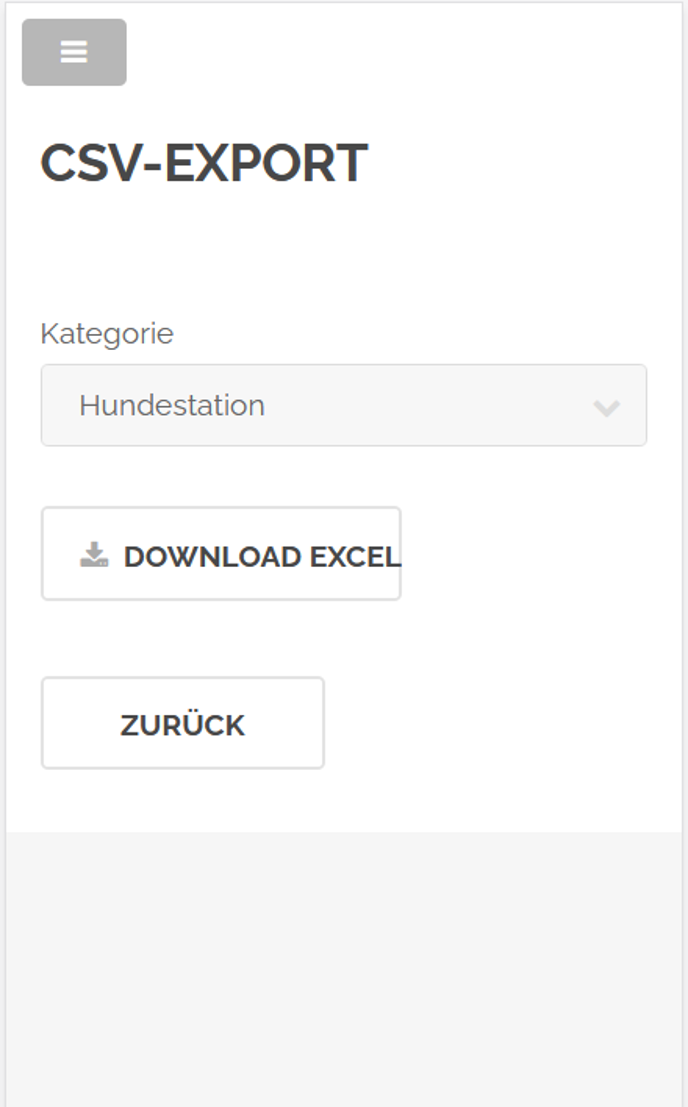Start the Excel export via the tray-arrow icon
This screenshot has width=688, height=1107.
point(94,555)
